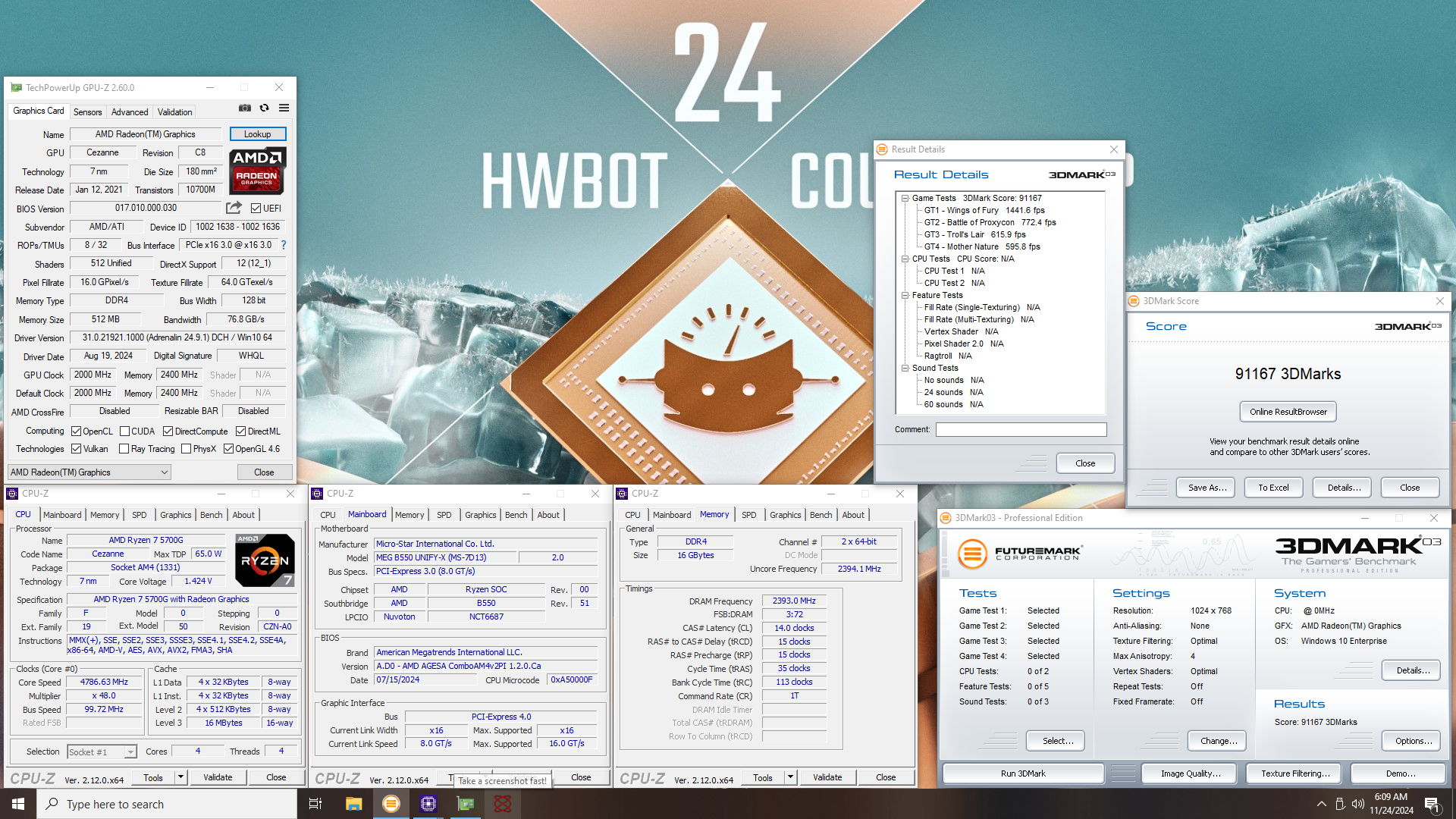1456x819 pixels.
Task: Click the Result Details window title icon
Action: 882,149
